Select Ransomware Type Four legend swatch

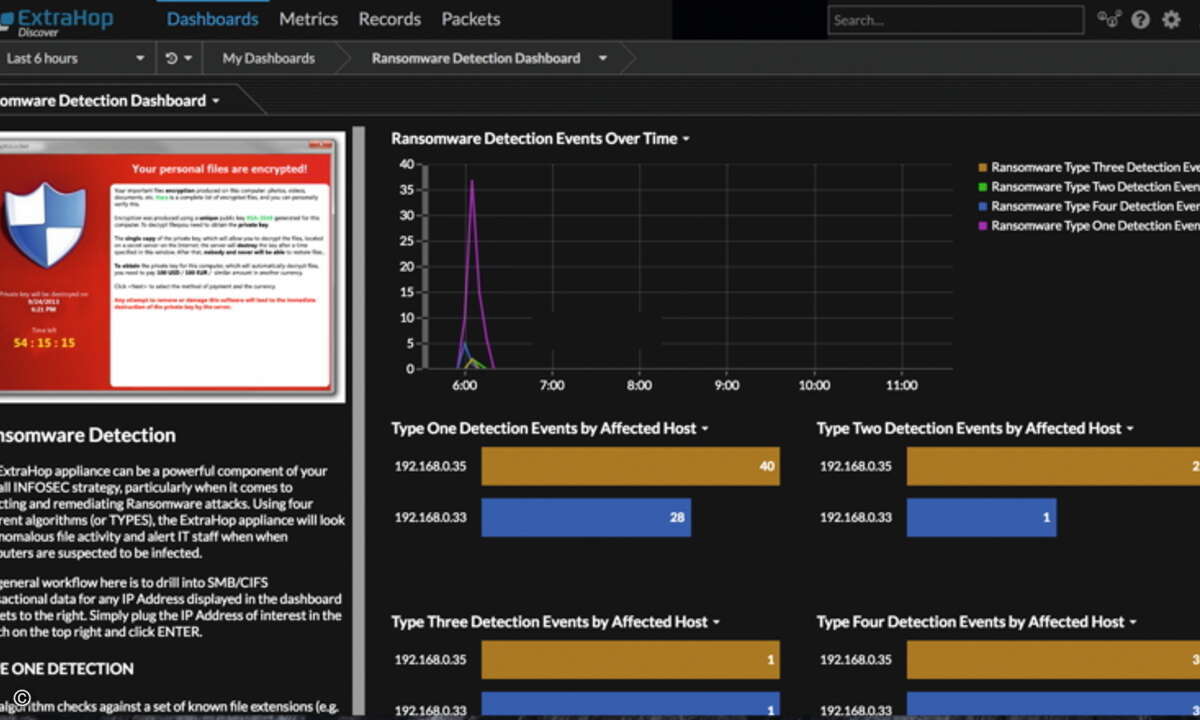[982, 207]
